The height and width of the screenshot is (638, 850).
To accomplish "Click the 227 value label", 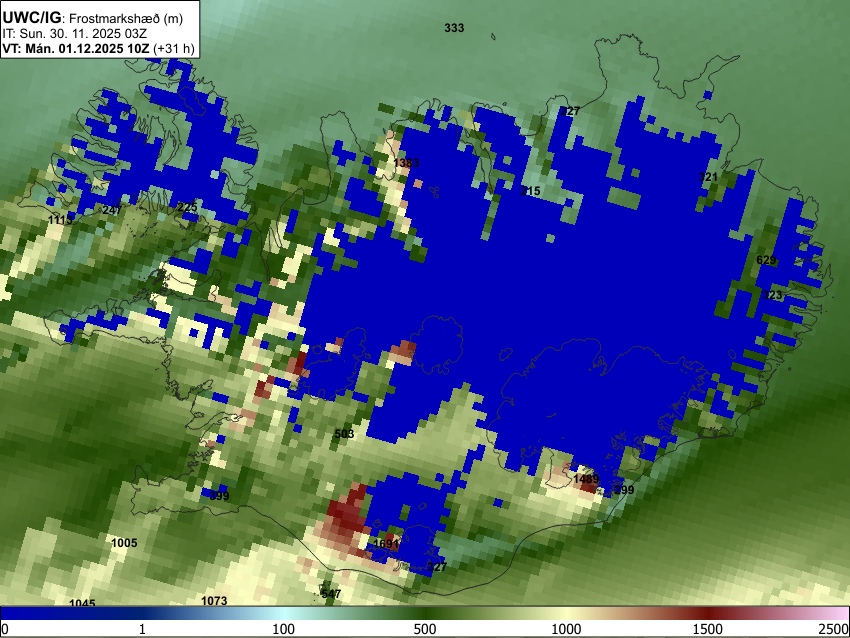I will 570,111.
